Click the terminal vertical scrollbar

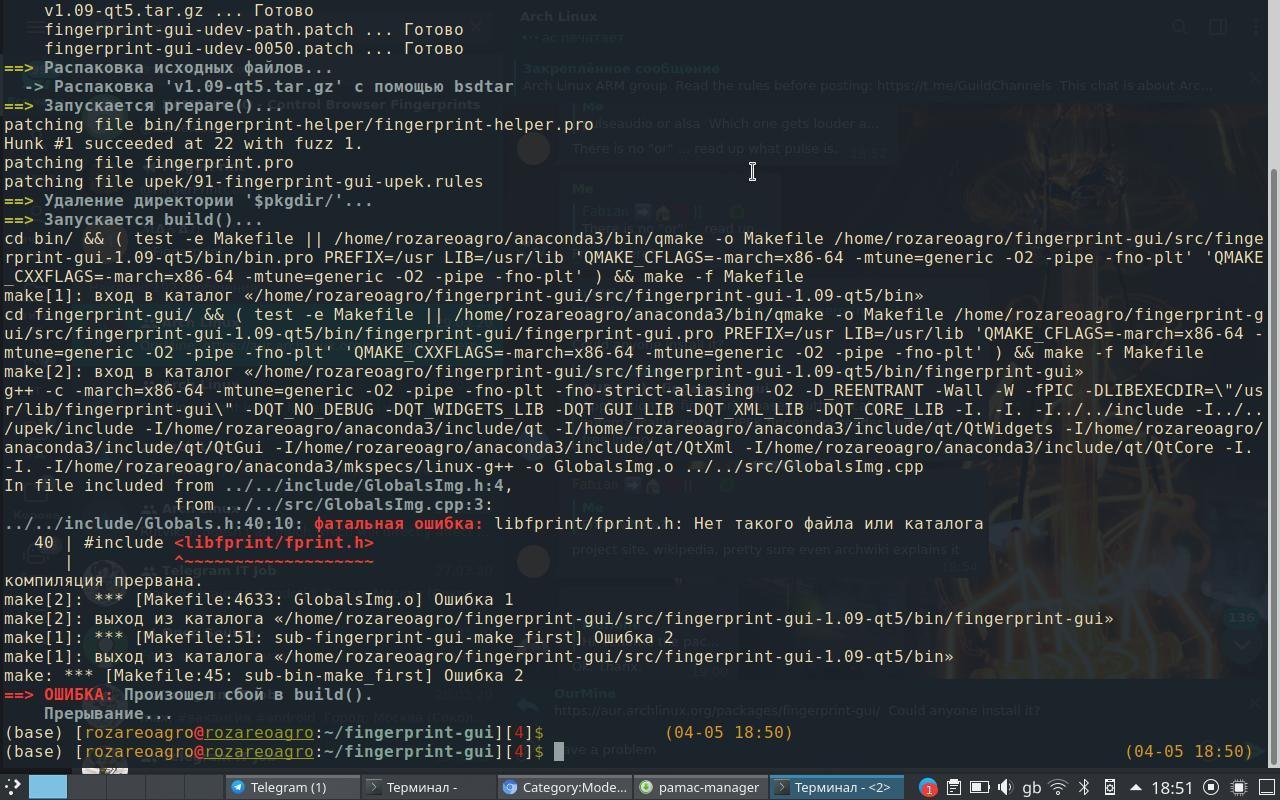(x=1273, y=383)
